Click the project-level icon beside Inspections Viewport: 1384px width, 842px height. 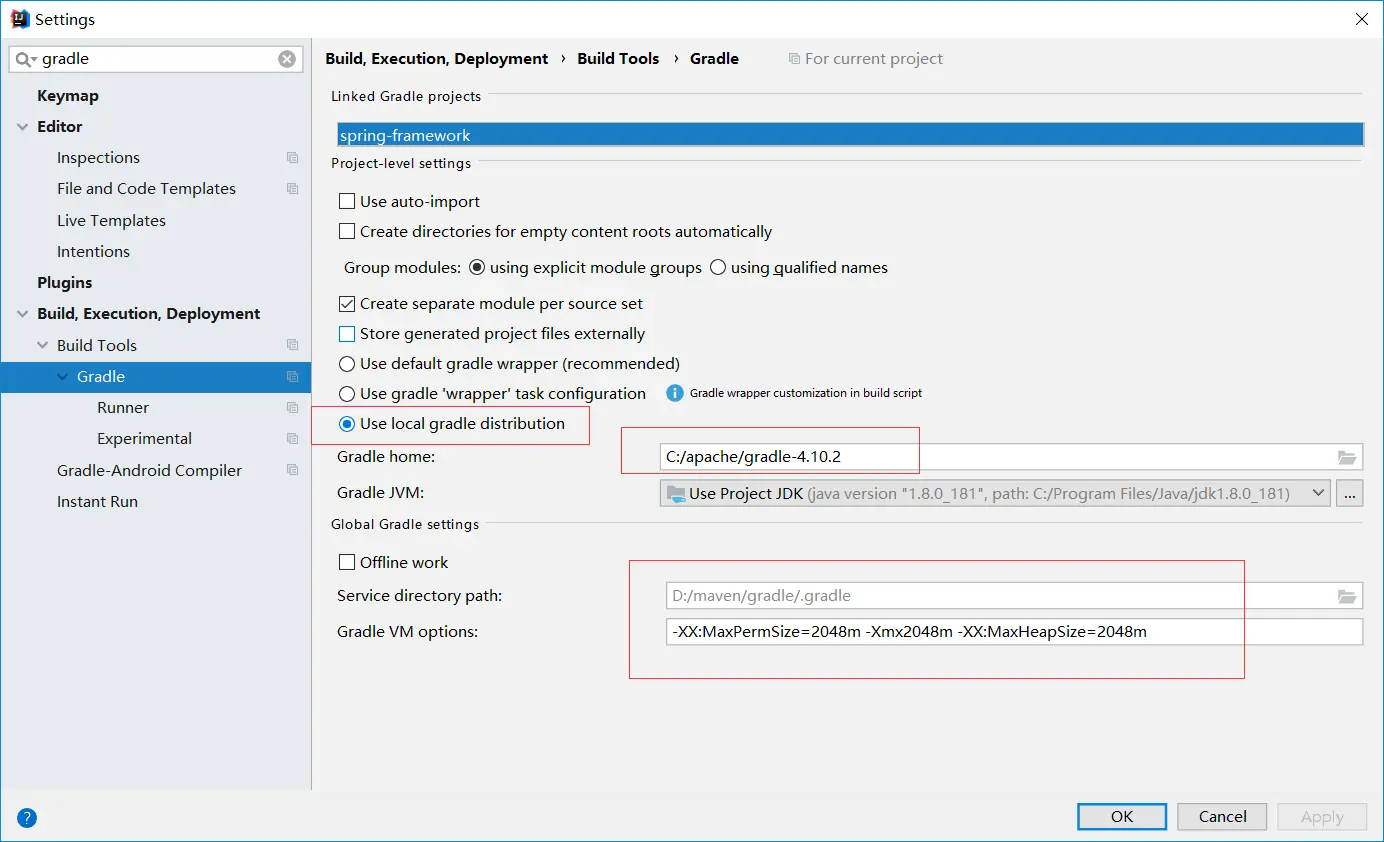[x=292, y=158]
